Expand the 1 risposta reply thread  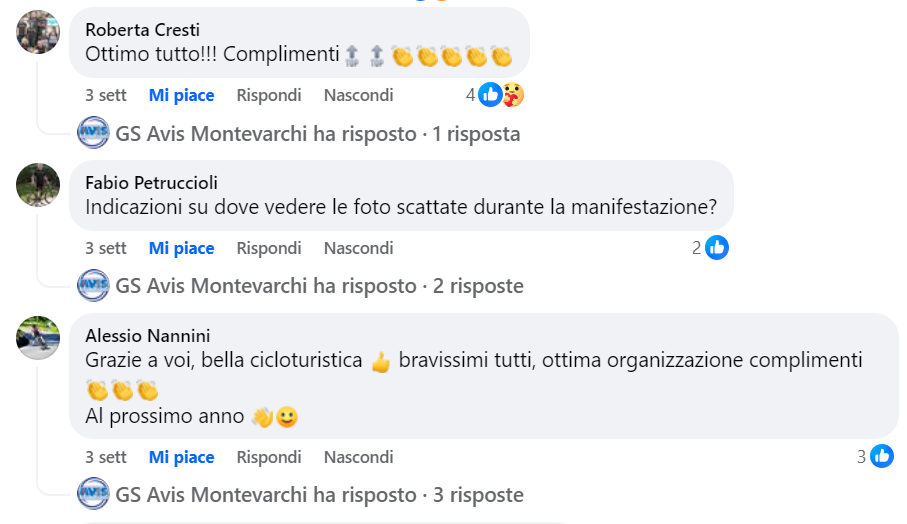317,134
